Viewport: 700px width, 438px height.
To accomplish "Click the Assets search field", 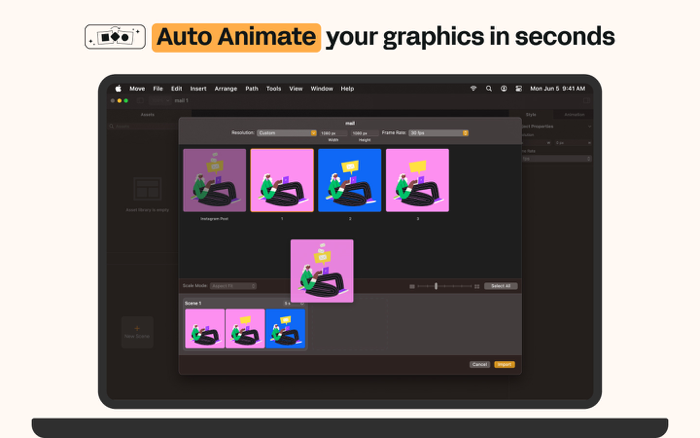I will click(144, 126).
